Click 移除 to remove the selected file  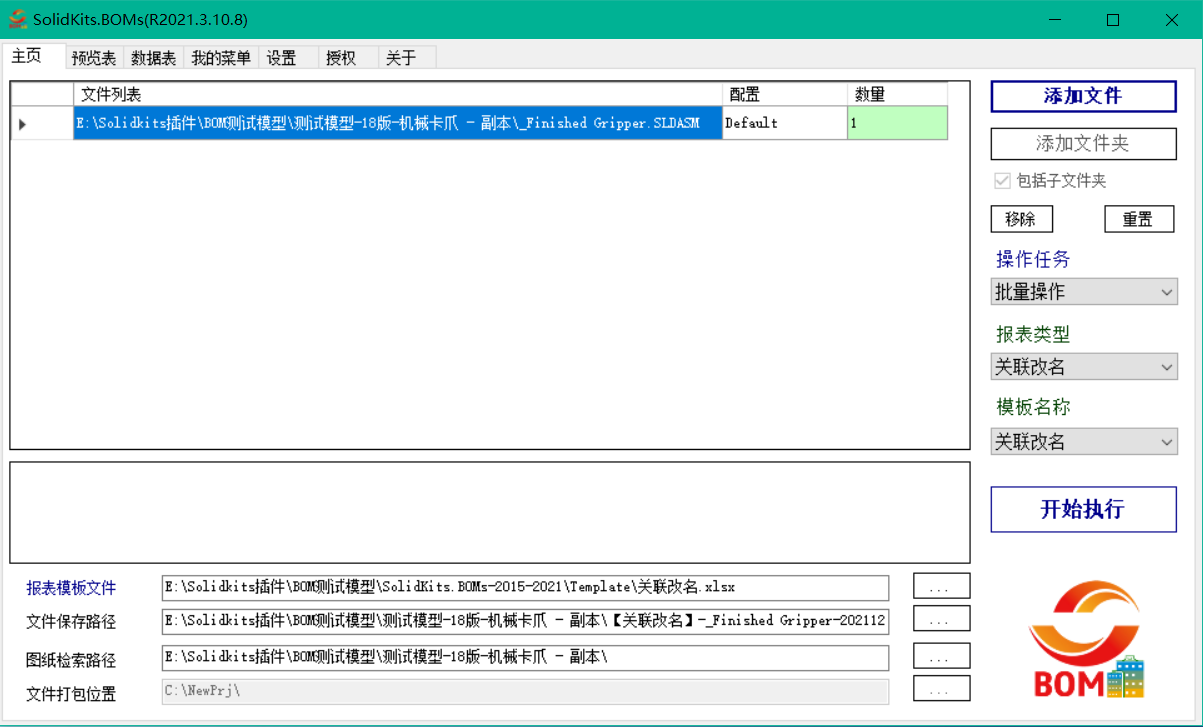[x=1022, y=218]
